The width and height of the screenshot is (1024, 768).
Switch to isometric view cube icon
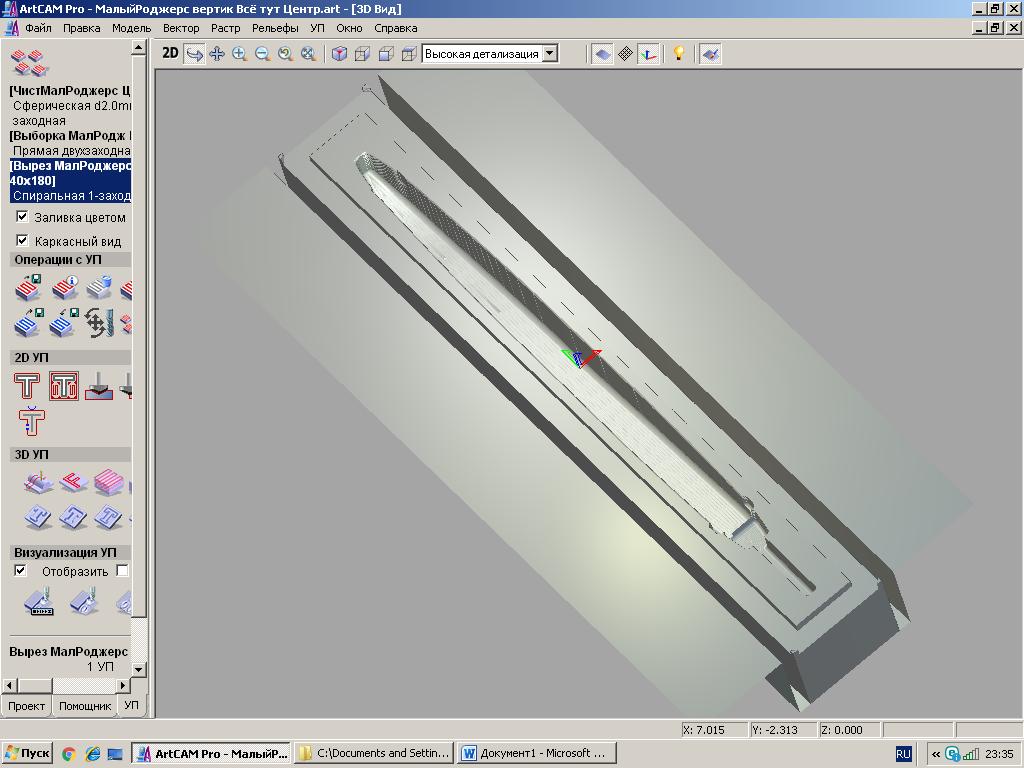pyautogui.click(x=340, y=54)
